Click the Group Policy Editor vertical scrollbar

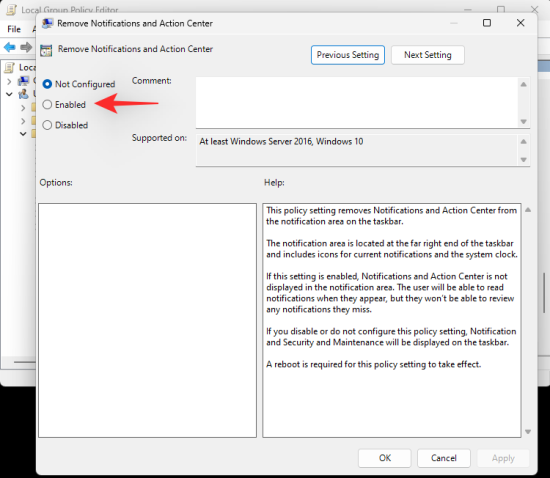pos(544,293)
